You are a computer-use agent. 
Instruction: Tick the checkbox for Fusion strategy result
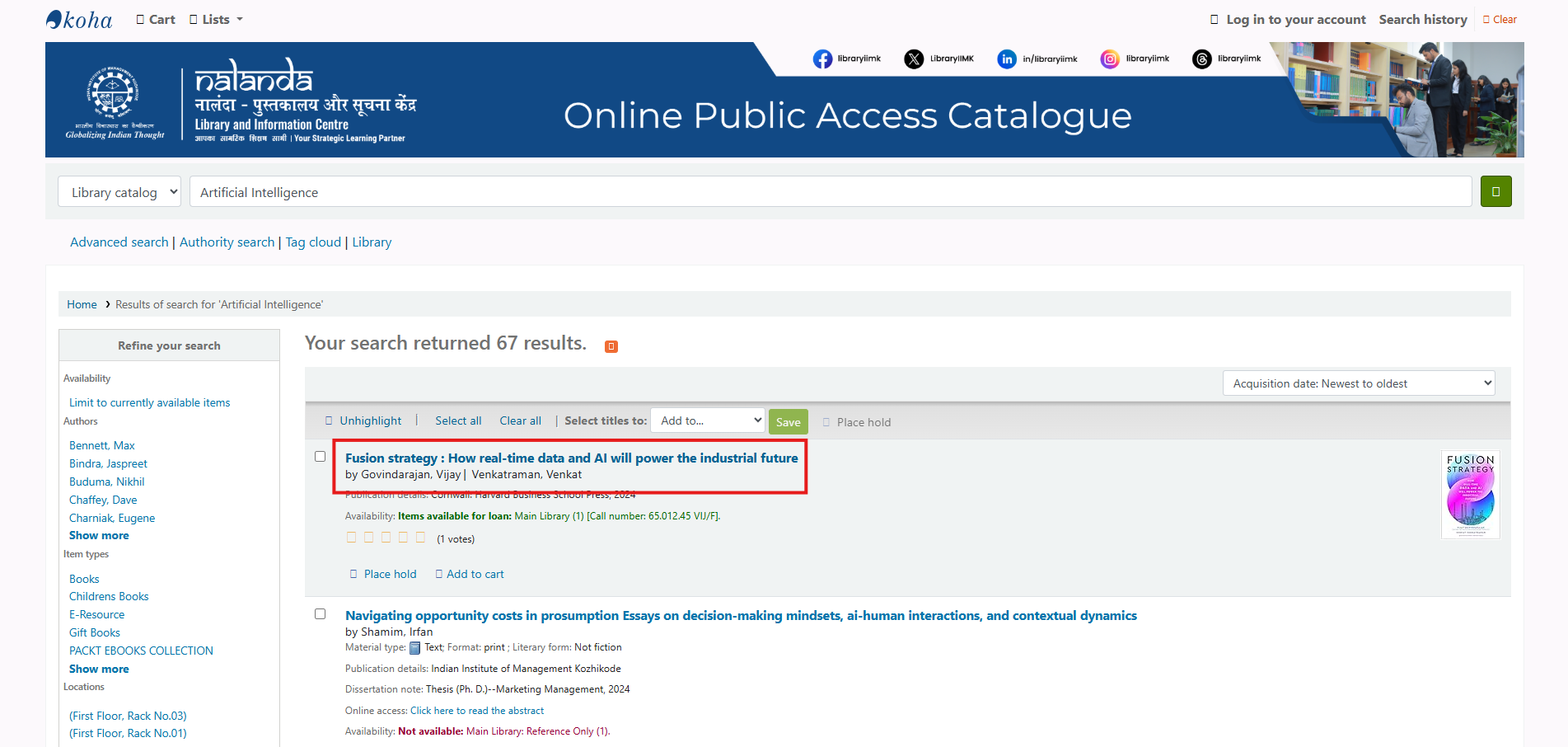(321, 457)
